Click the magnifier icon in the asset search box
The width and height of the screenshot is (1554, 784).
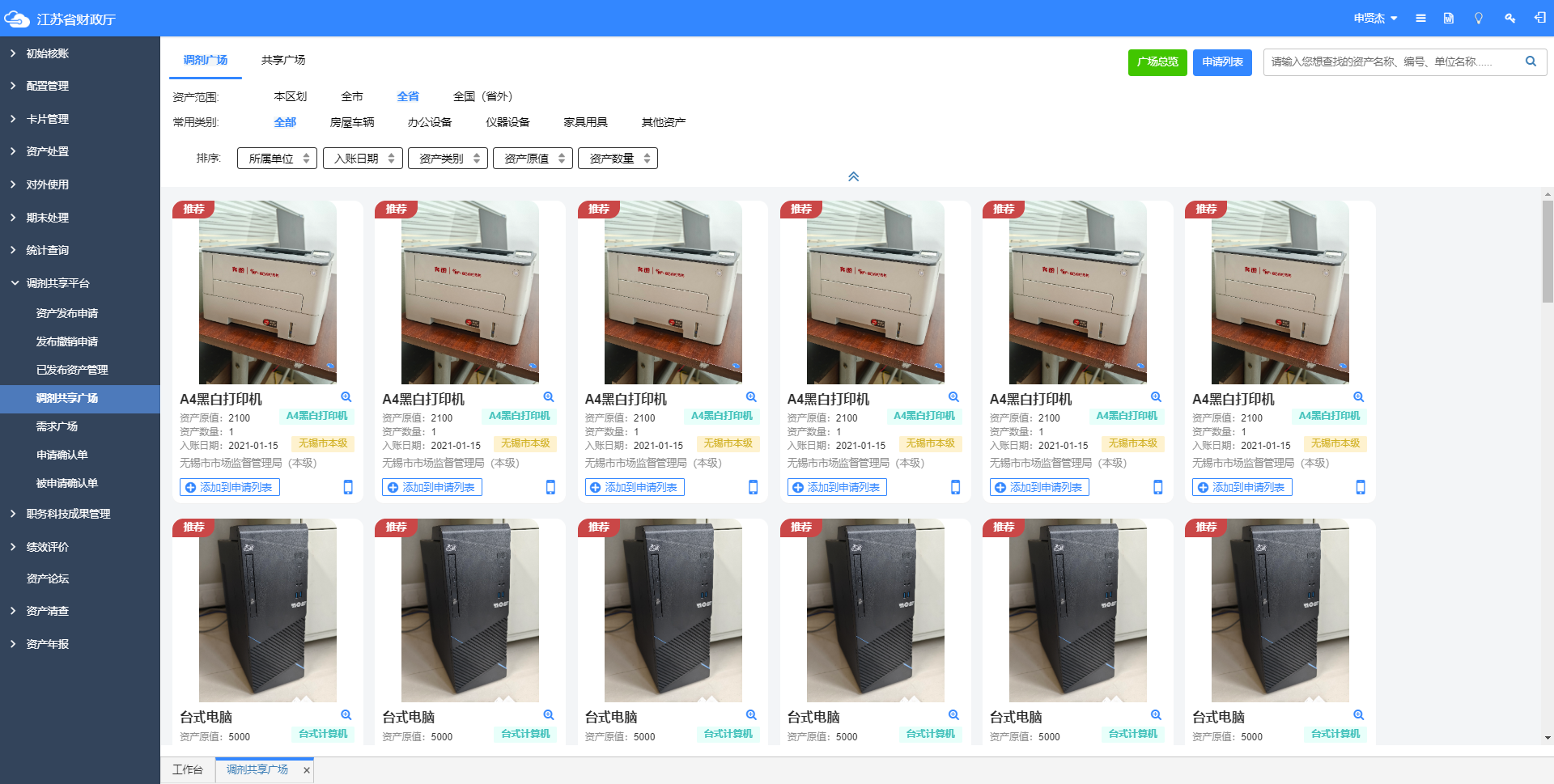tap(1531, 61)
